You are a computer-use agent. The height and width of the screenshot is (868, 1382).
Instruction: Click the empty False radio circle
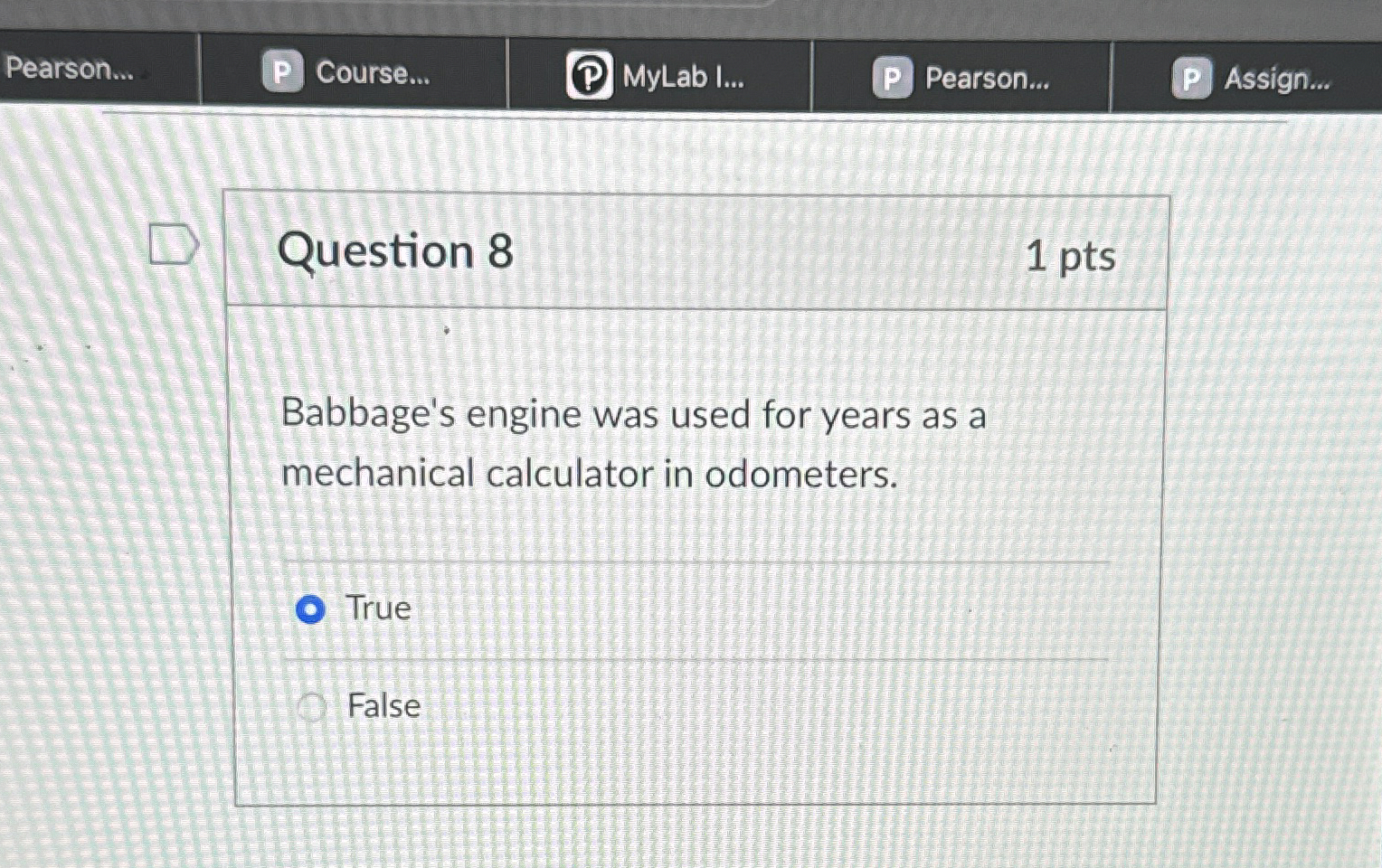tap(312, 708)
